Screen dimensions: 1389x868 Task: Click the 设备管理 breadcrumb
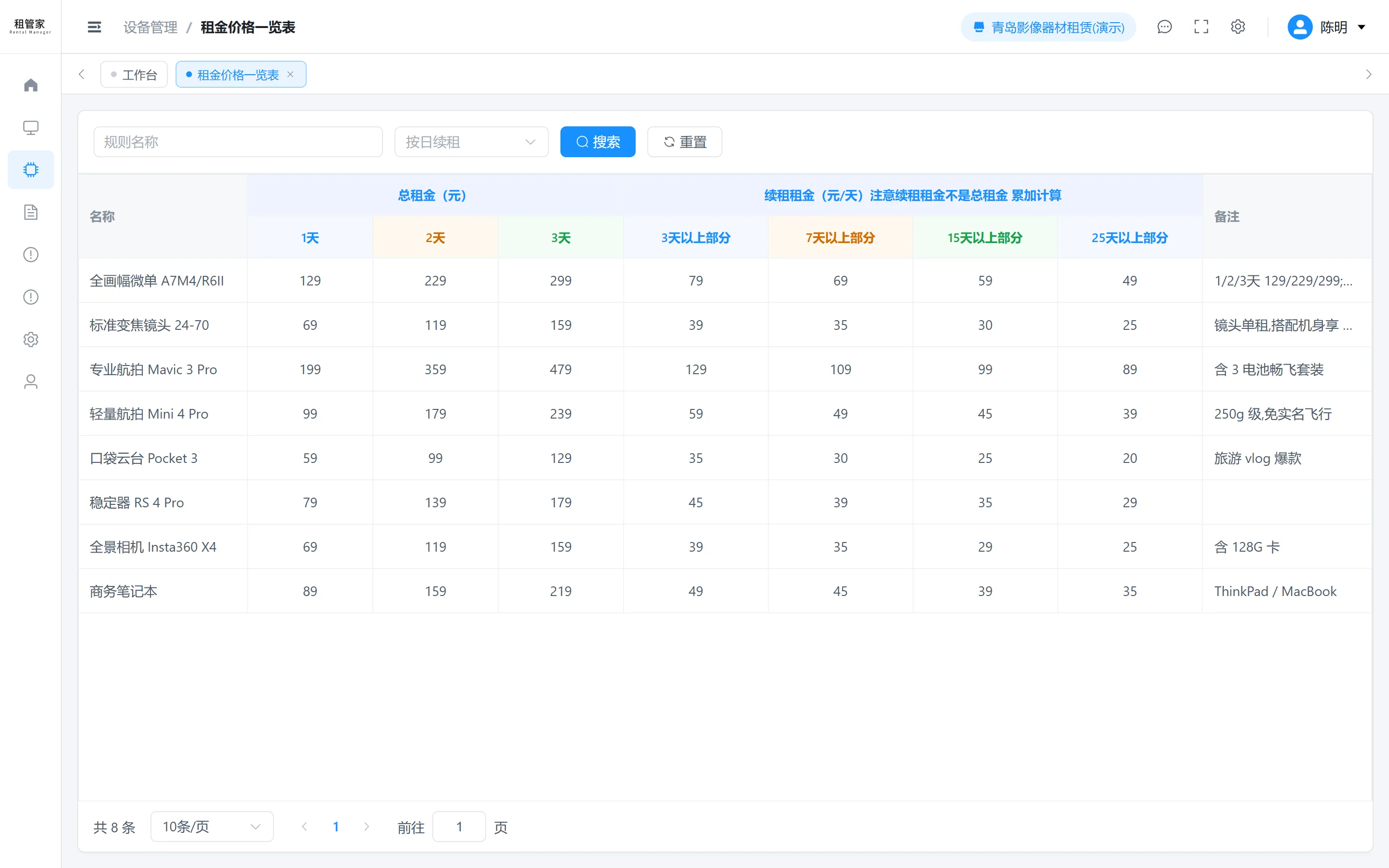150,27
